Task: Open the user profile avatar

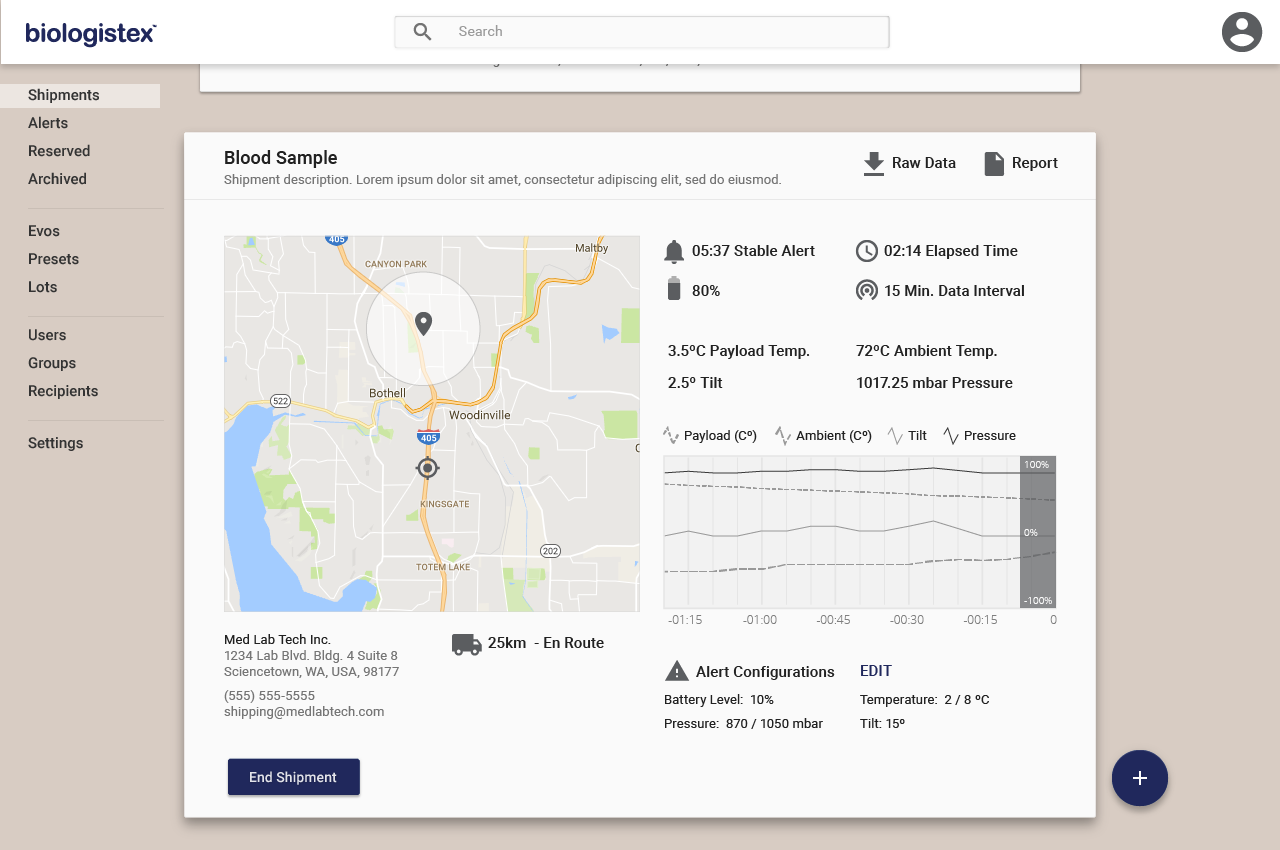Action: 1242,32
